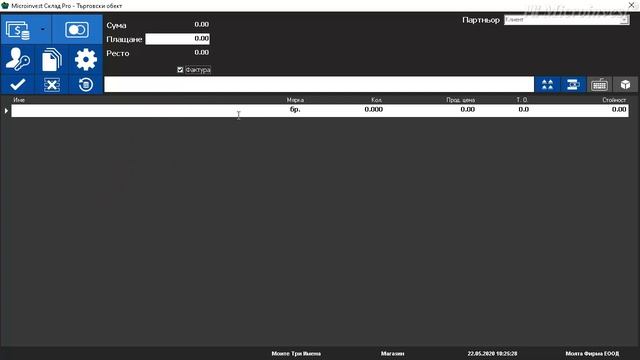Screen dimensions: 640x360
Task: Toggle the Фактура checkbox
Action: (180, 70)
